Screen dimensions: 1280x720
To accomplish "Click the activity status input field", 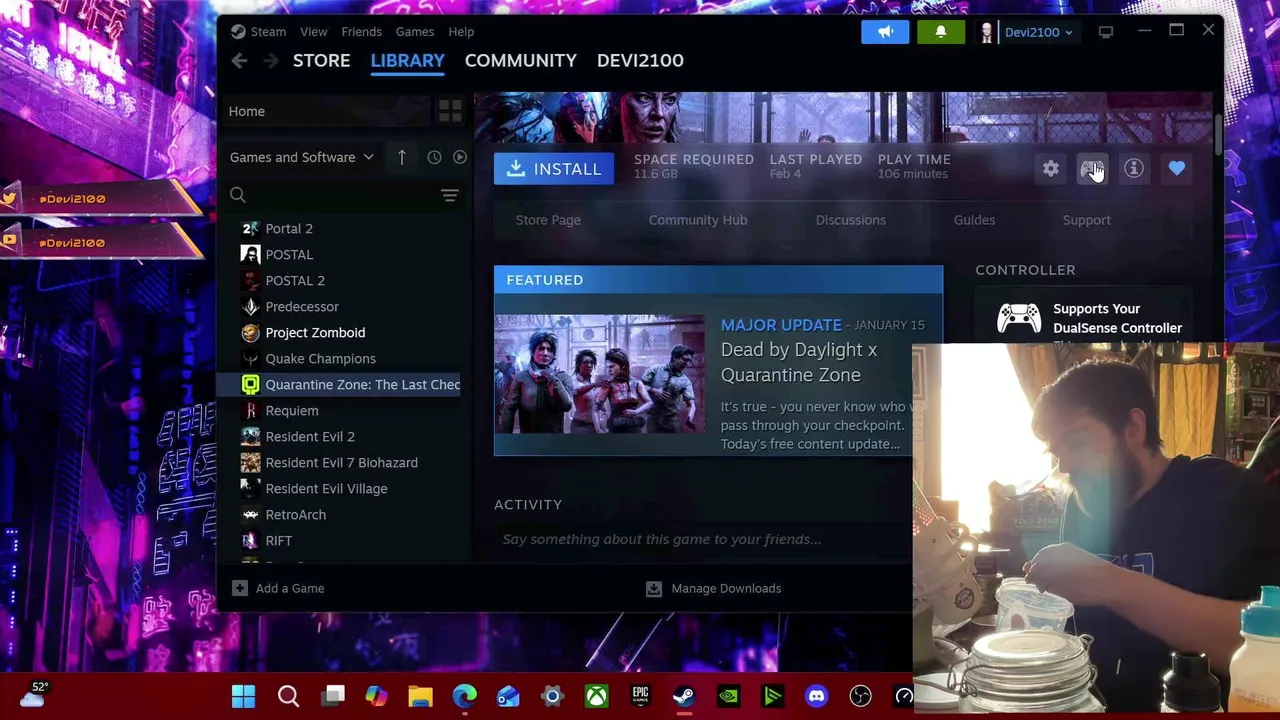I will click(x=703, y=539).
